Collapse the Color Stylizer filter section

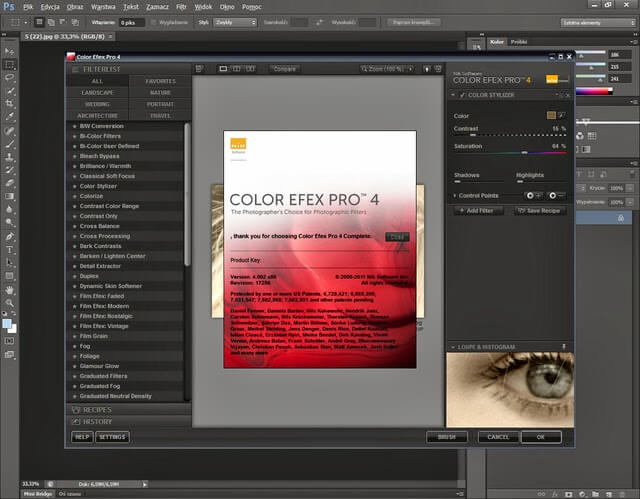pyautogui.click(x=453, y=95)
